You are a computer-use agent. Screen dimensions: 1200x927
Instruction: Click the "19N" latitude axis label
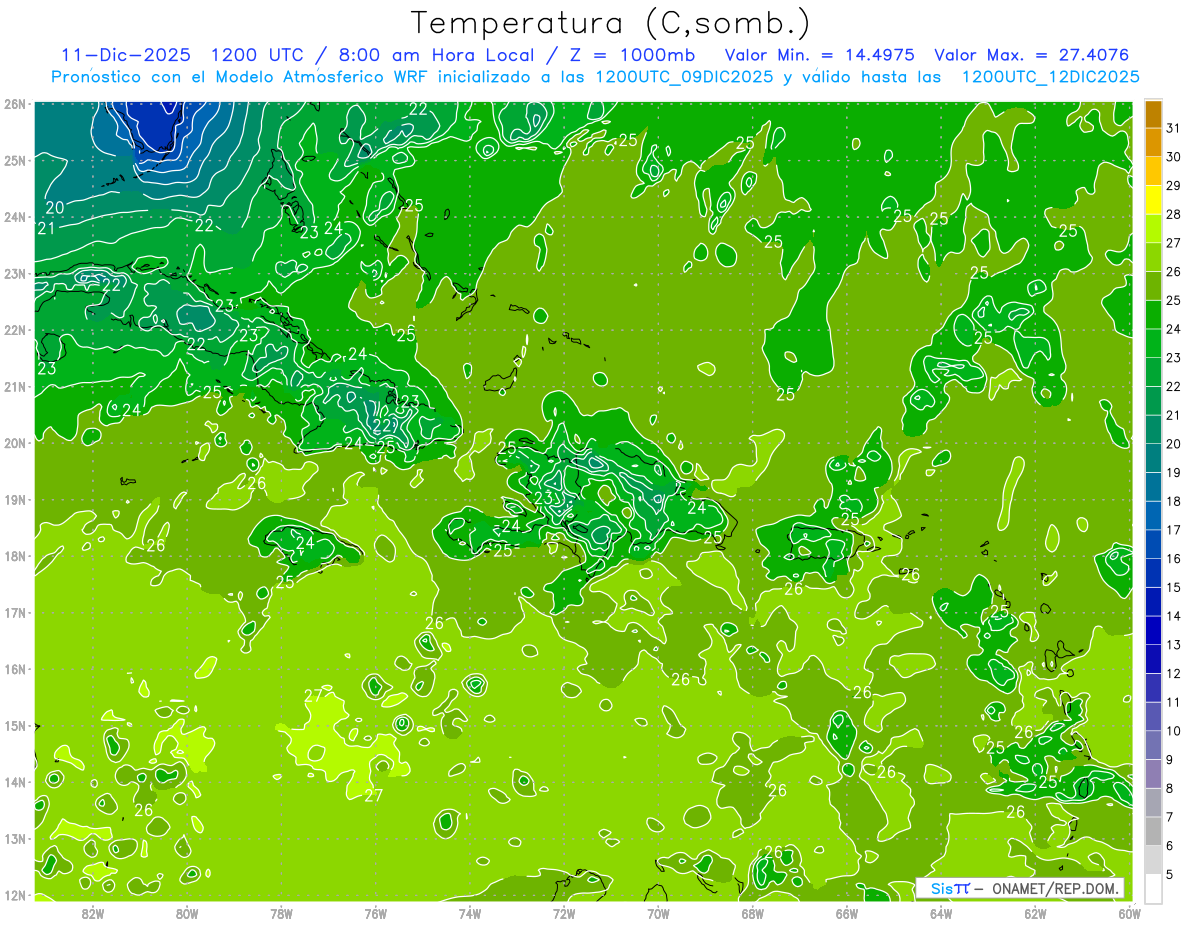(15, 499)
